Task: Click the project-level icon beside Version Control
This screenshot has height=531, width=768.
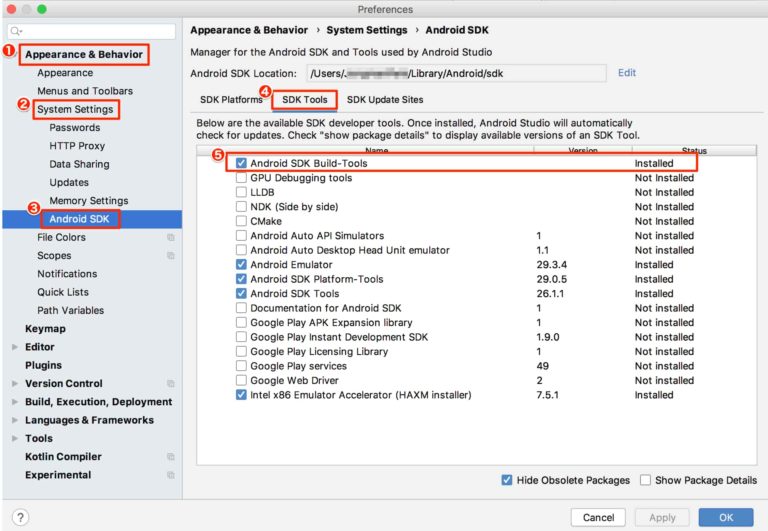Action: [x=170, y=384]
